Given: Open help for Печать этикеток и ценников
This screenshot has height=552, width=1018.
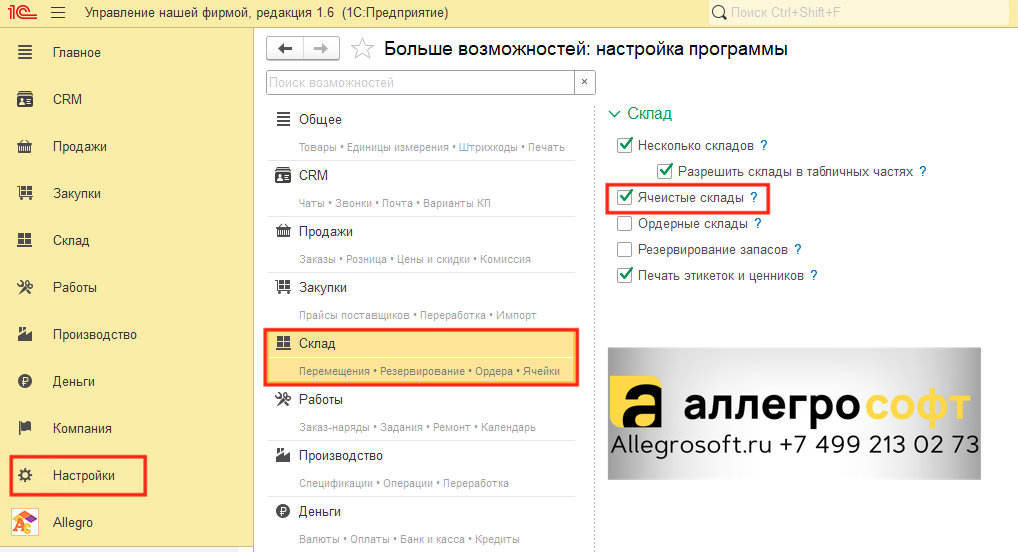Looking at the screenshot, I should coord(814,275).
